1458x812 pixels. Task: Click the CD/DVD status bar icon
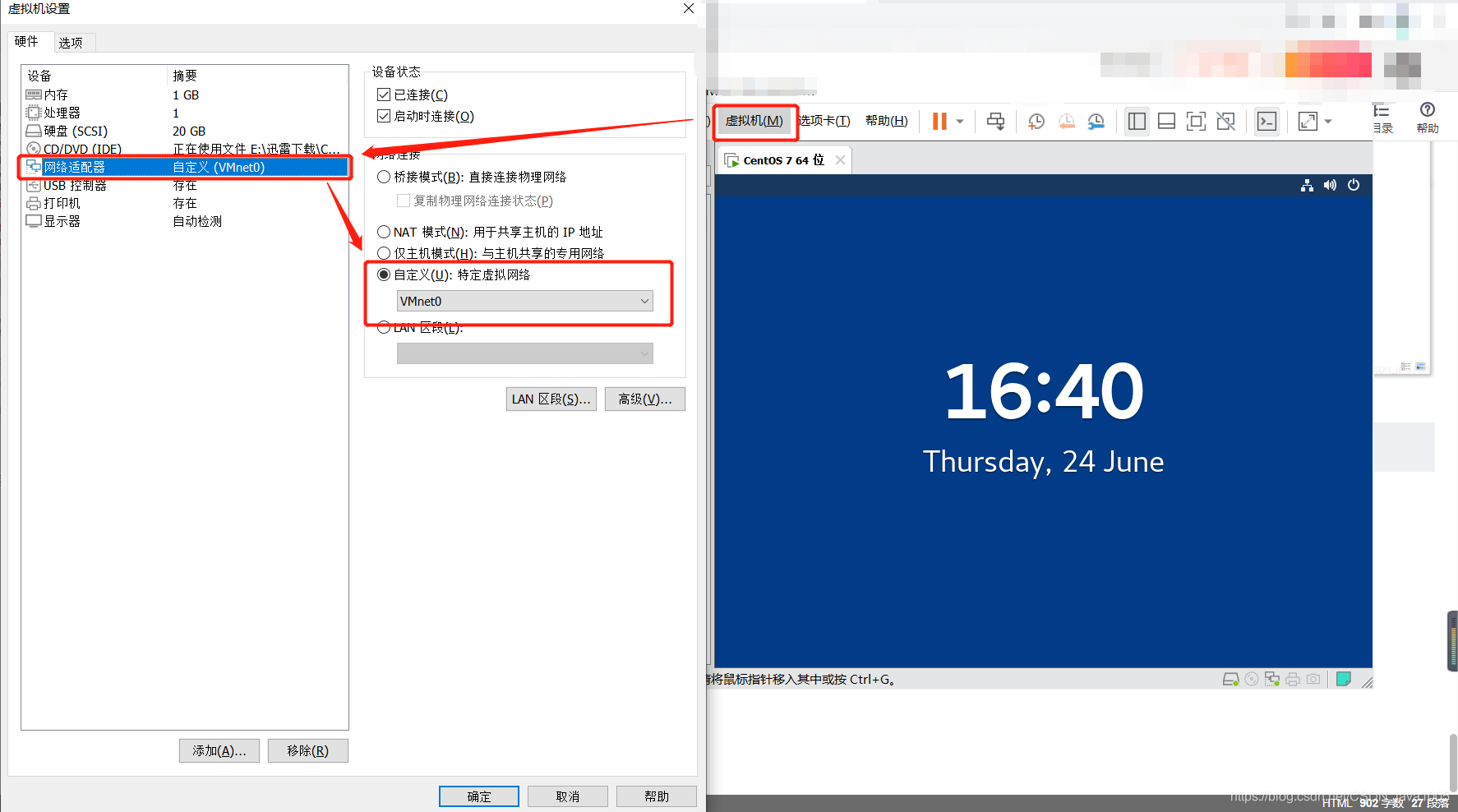coord(1252,679)
